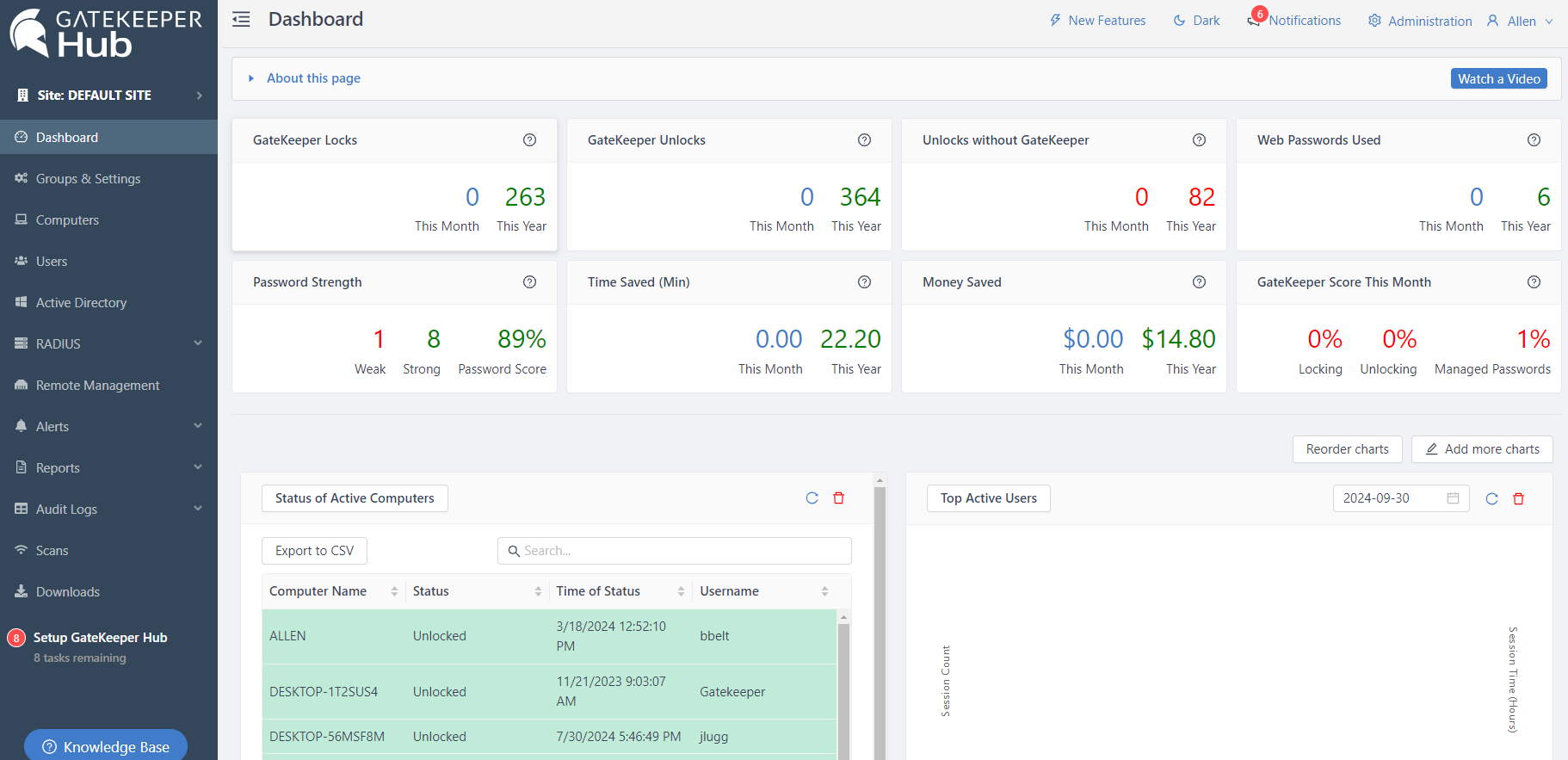This screenshot has height=760, width=1568.
Task: Click the $14.80 money saved value
Action: [1178, 339]
